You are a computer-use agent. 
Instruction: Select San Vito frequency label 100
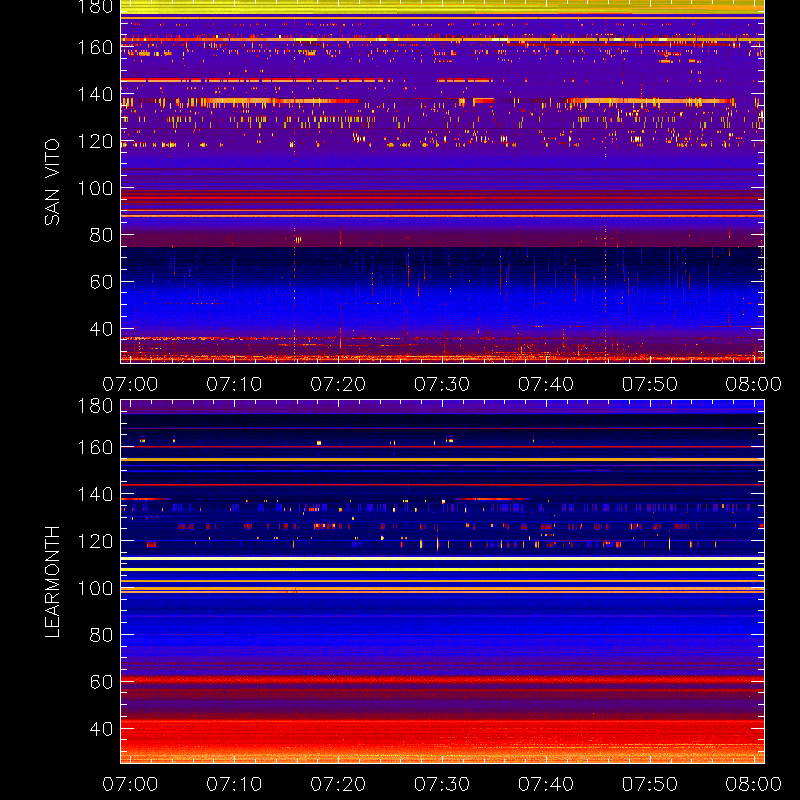pos(95,188)
